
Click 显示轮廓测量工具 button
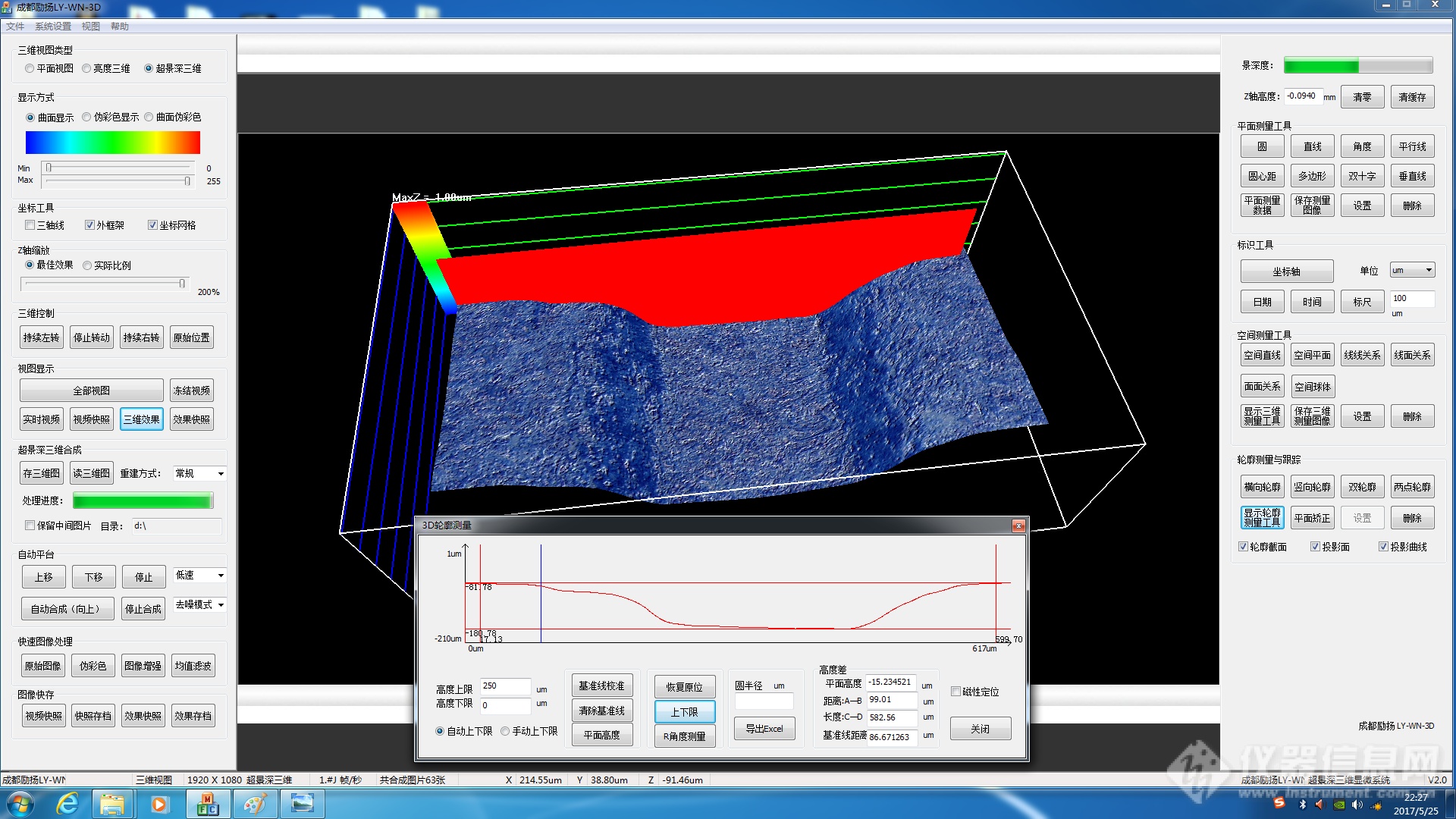coord(1263,518)
